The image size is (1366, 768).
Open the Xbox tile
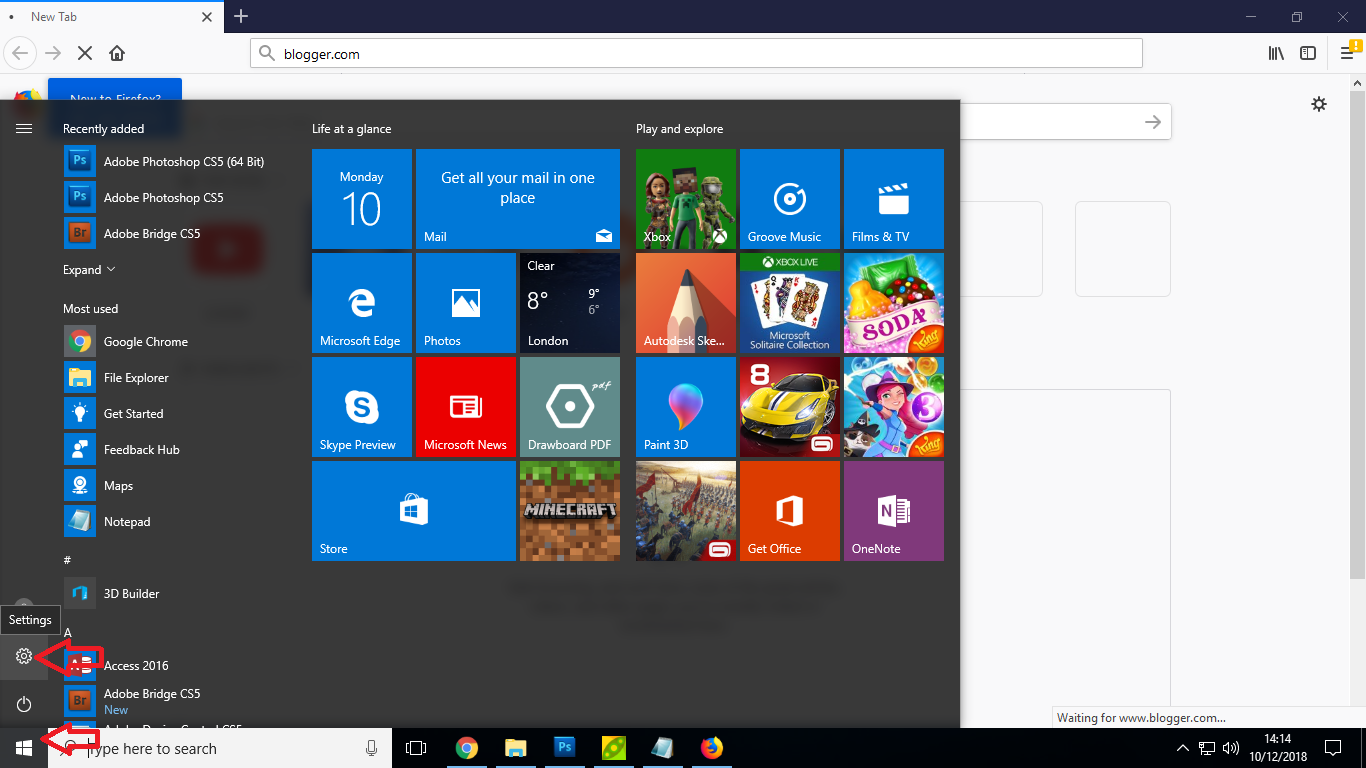[686, 199]
